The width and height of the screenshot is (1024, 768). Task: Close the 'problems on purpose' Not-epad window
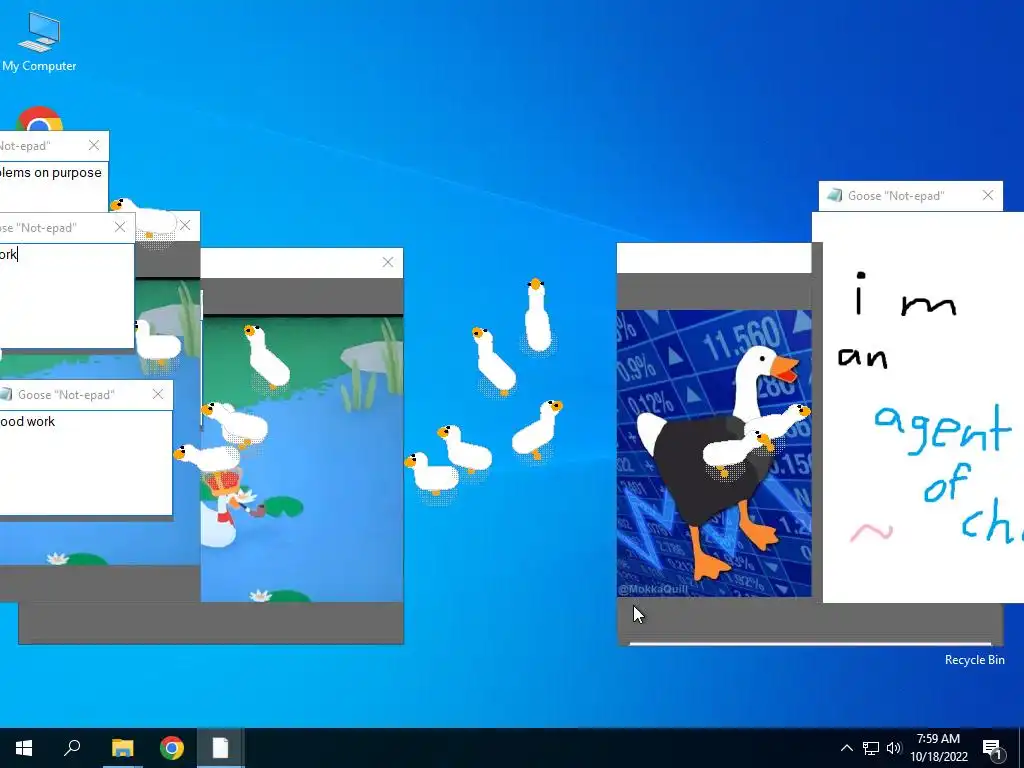point(94,145)
